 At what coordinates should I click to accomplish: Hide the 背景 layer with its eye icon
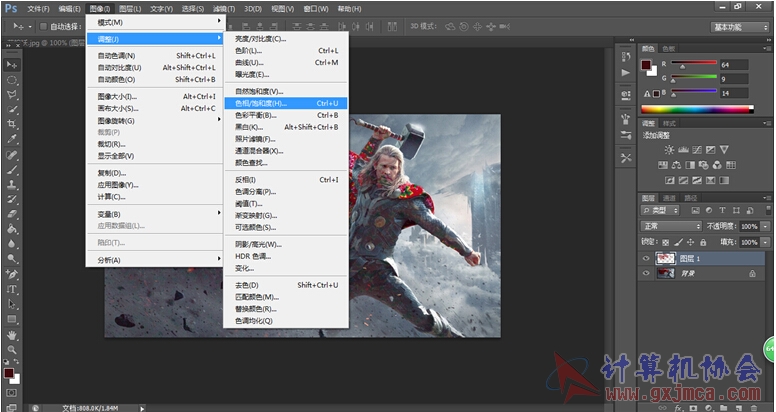tap(646, 273)
